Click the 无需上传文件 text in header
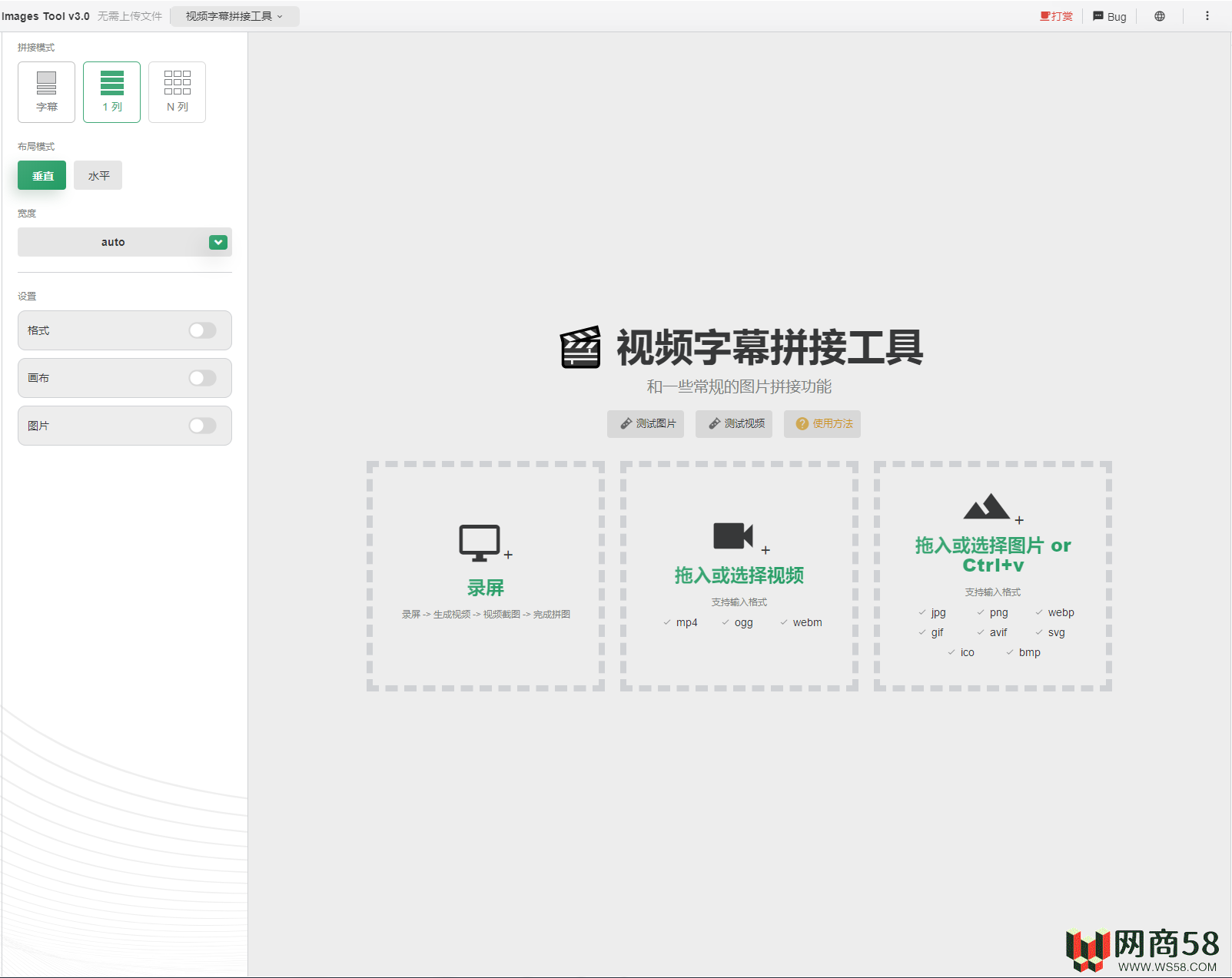The image size is (1232, 978). [130, 16]
